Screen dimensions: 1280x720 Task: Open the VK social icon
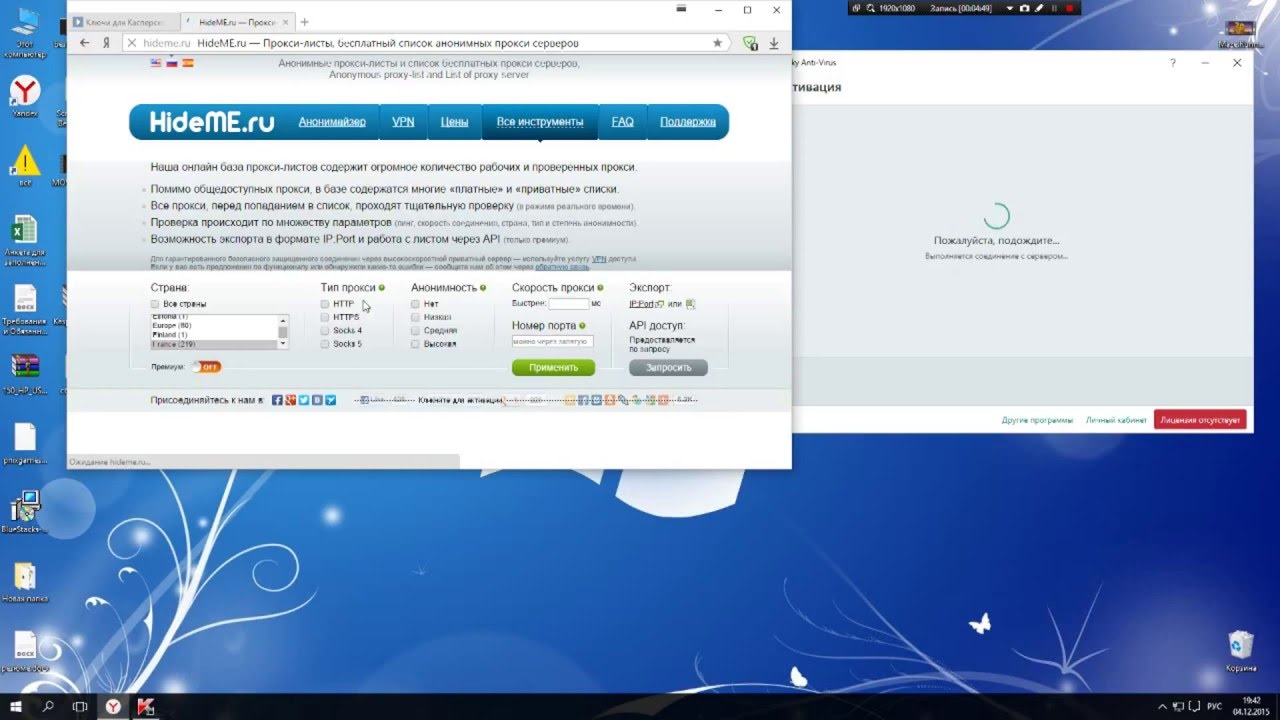coord(317,400)
